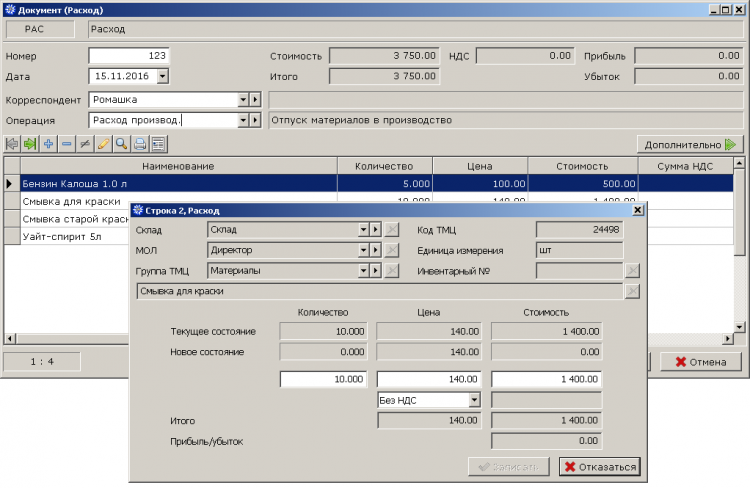
Task: Open the date dropdown for 15.11.2016
Action: [162, 75]
